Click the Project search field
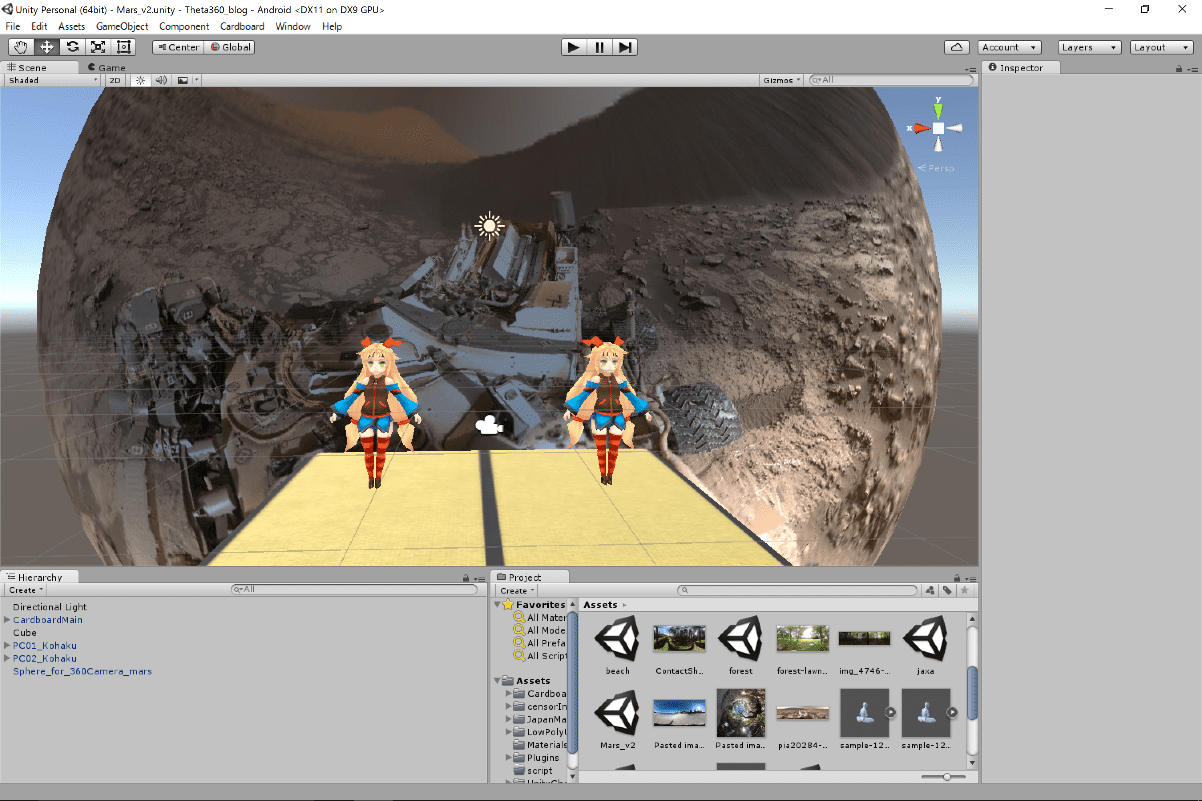The height and width of the screenshot is (801, 1202). point(799,591)
